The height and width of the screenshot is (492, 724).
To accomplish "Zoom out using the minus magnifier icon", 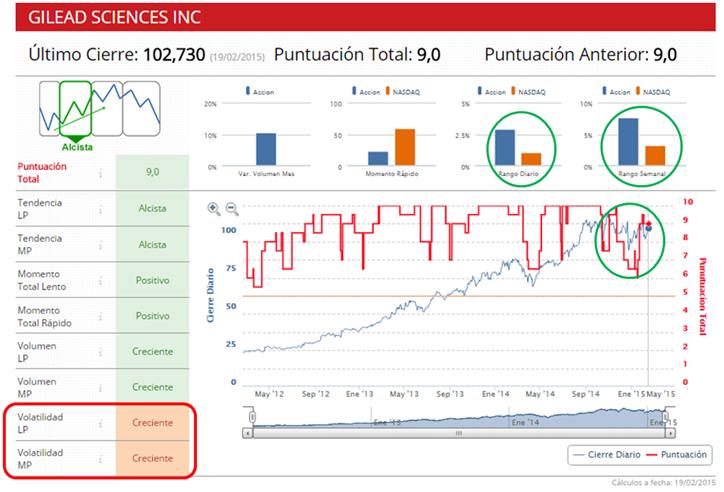I will tap(232, 209).
